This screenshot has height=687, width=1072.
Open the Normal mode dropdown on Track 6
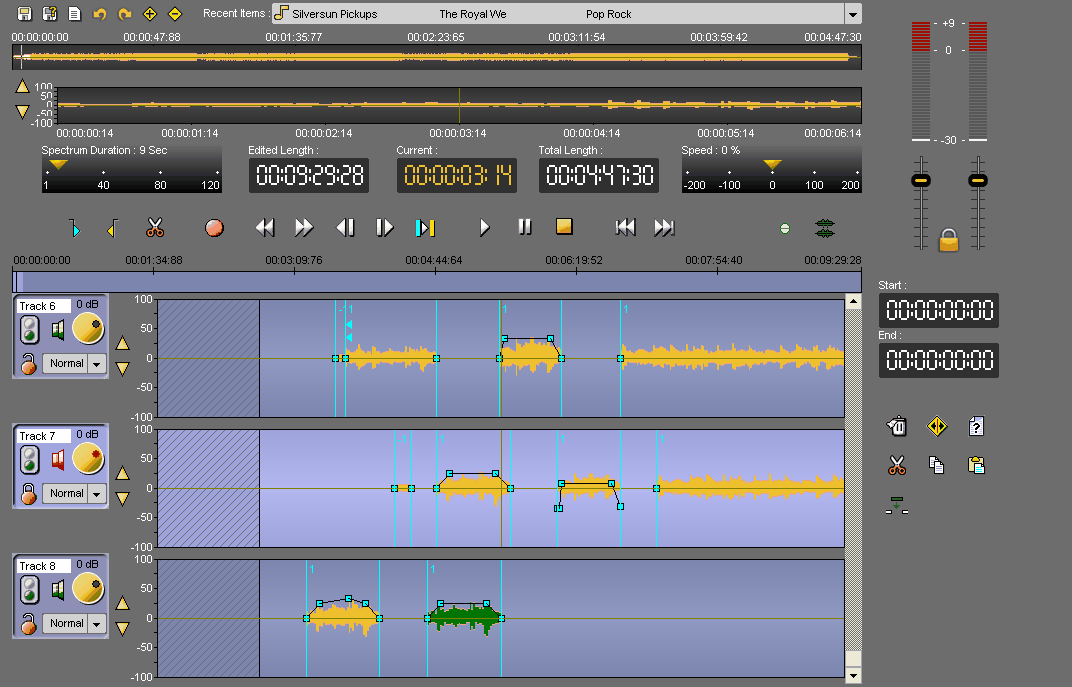[x=97, y=364]
